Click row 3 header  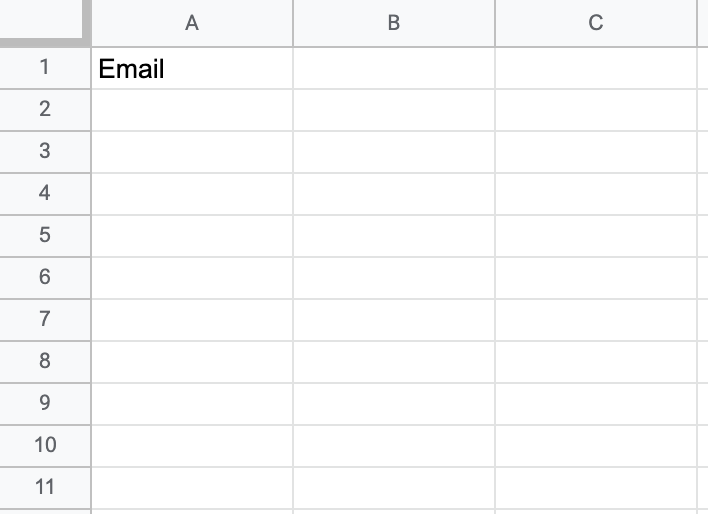45,152
